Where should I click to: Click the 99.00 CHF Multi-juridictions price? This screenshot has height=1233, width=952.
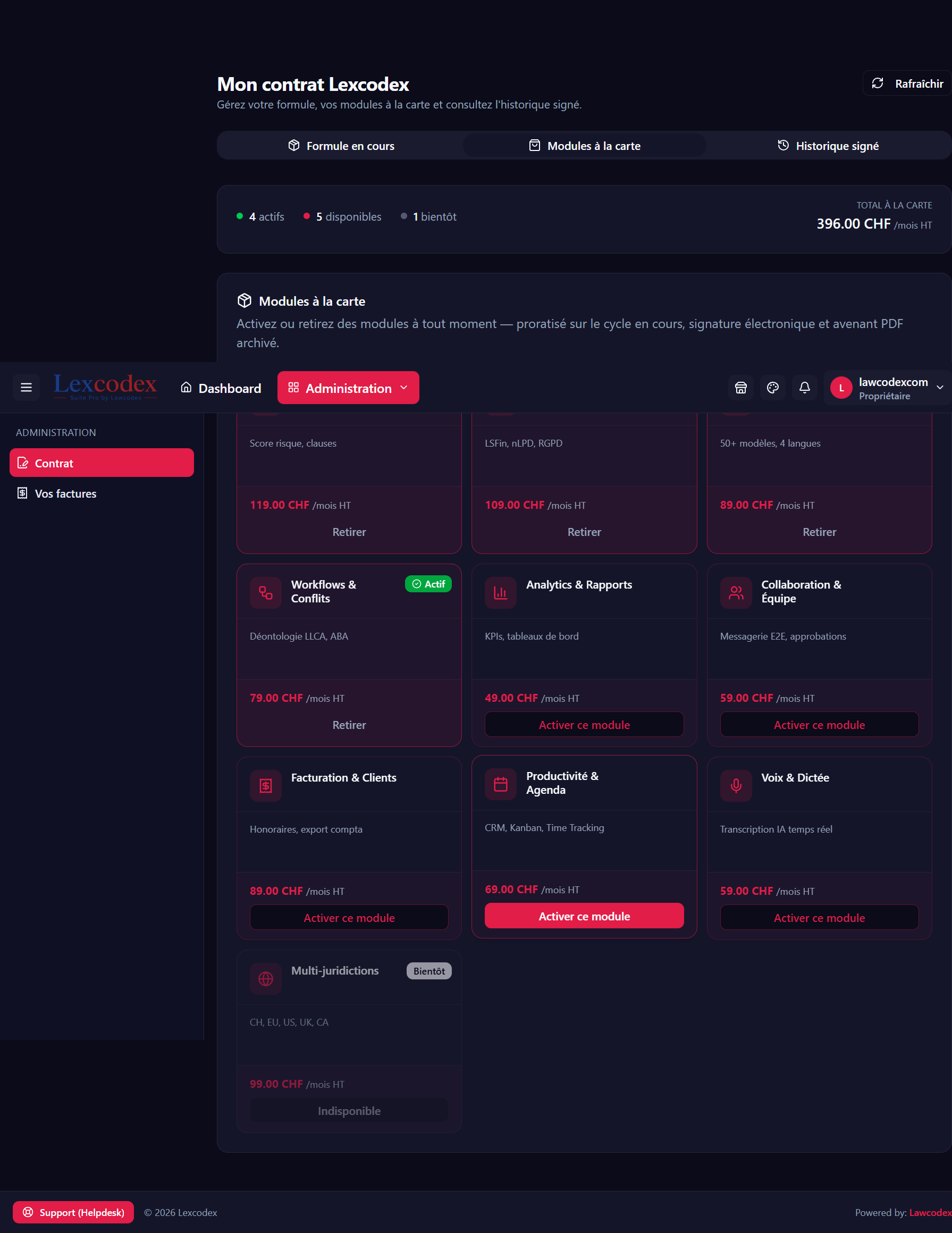[x=276, y=1084]
